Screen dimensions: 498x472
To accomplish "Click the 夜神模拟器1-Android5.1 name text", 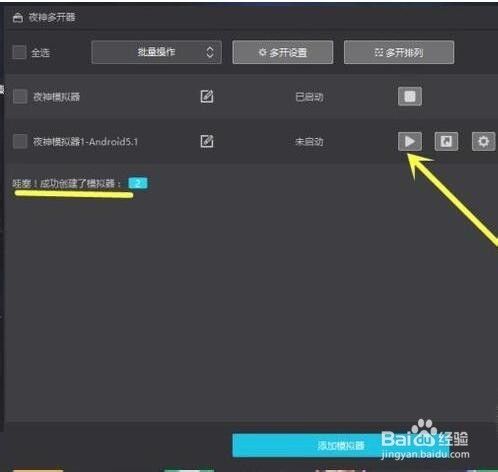I will tap(85, 142).
